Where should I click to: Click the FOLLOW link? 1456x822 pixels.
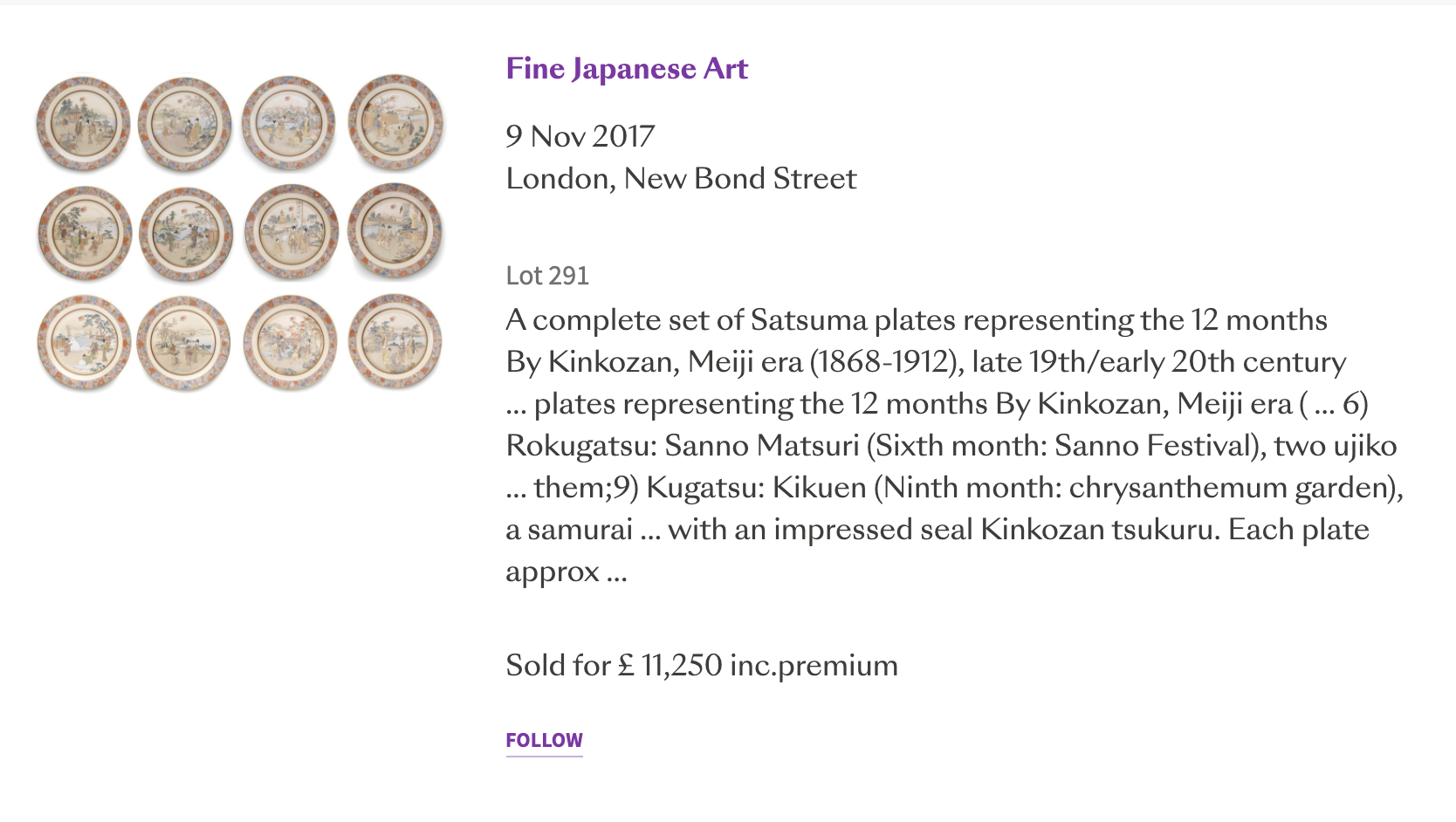tap(544, 740)
